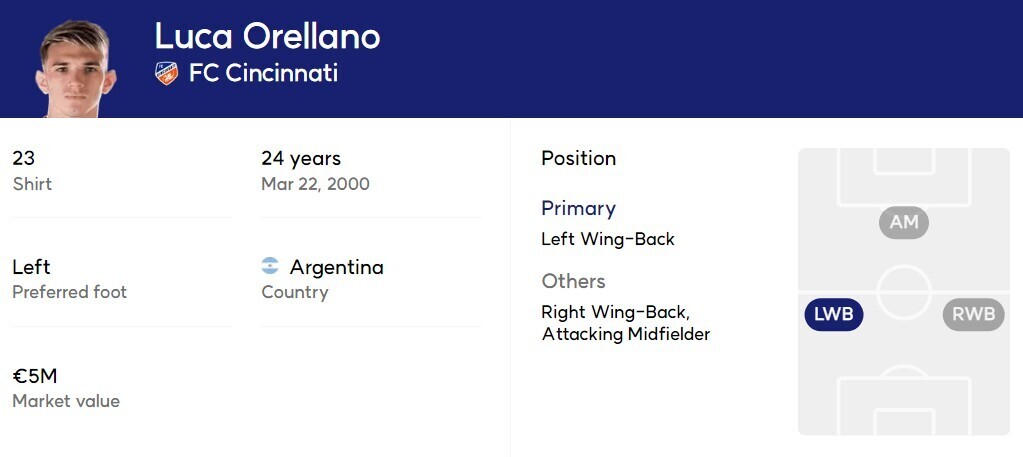Click the Others positions label
1023x457 pixels.
tap(573, 281)
